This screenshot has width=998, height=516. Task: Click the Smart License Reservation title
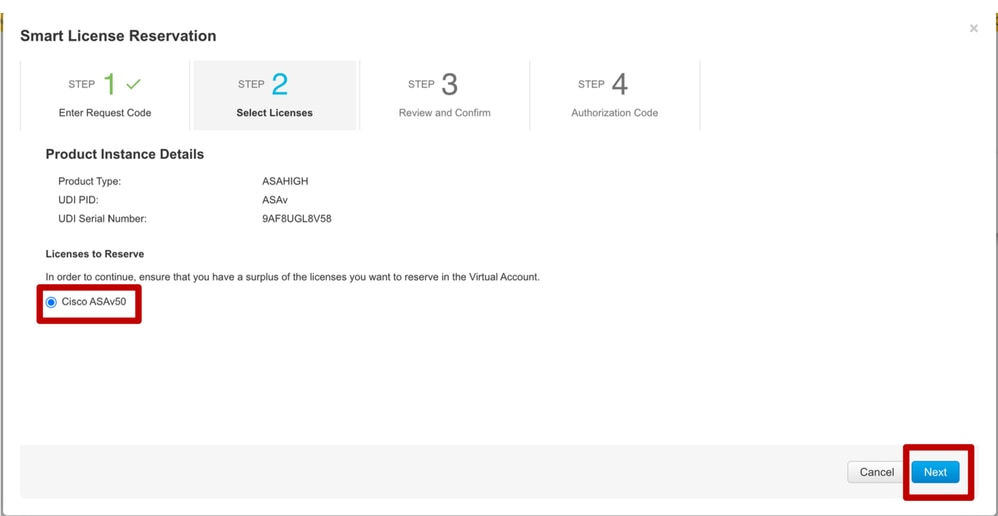coord(118,36)
